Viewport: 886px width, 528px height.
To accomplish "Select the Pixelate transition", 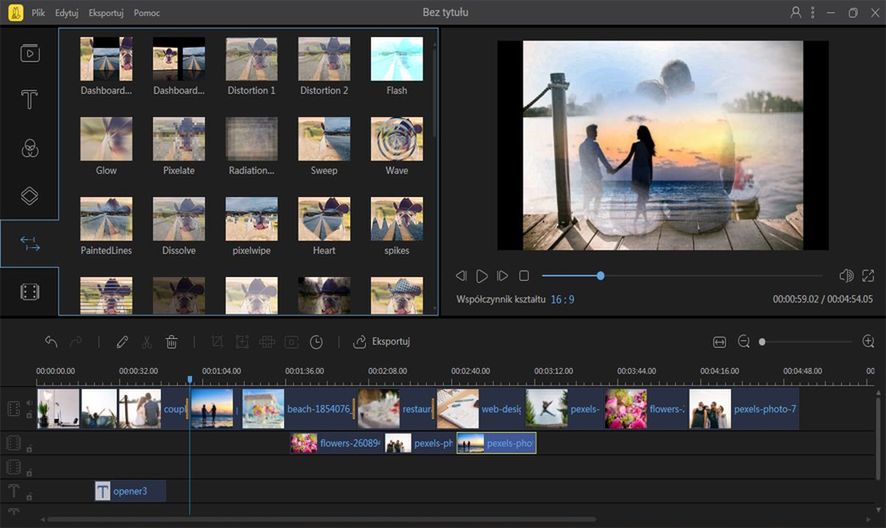I will pos(179,146).
